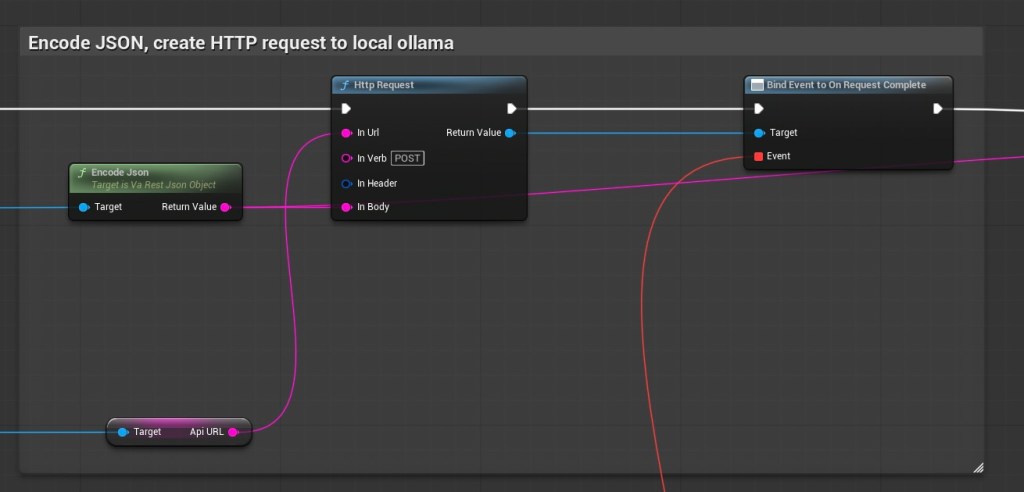Click the Api URL output pin
Viewport: 1024px width, 492px height.
[x=233, y=432]
